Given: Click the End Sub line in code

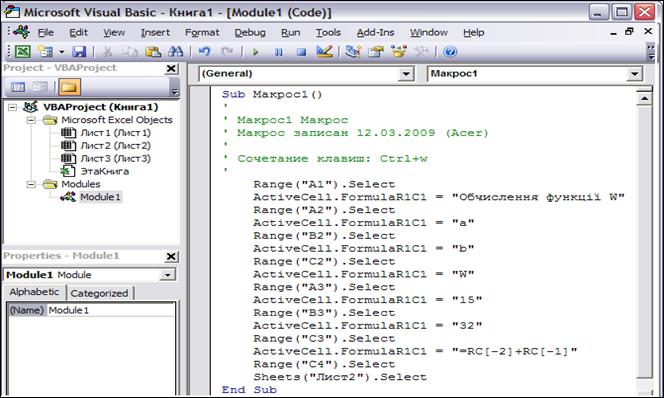Looking at the screenshot, I should click(x=249, y=390).
